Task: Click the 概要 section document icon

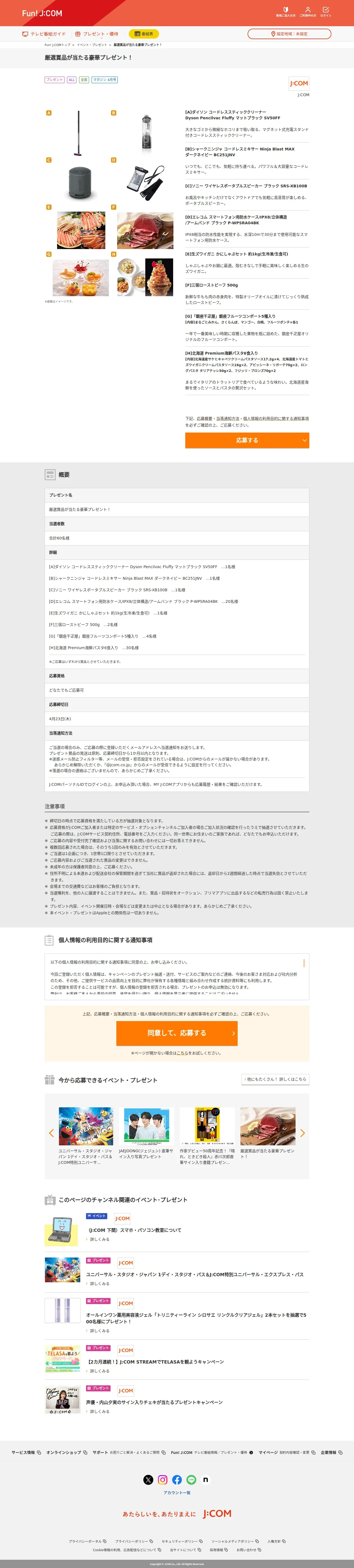Action: coord(50,475)
